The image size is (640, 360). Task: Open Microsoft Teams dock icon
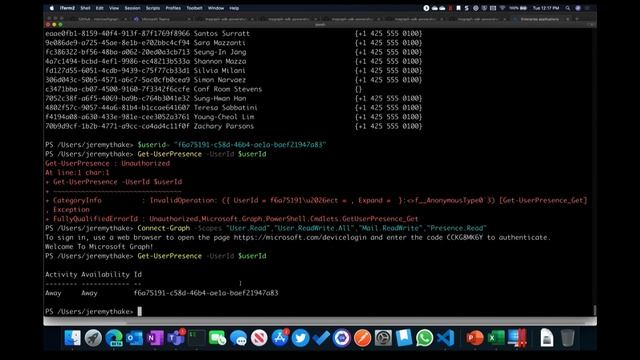176,338
